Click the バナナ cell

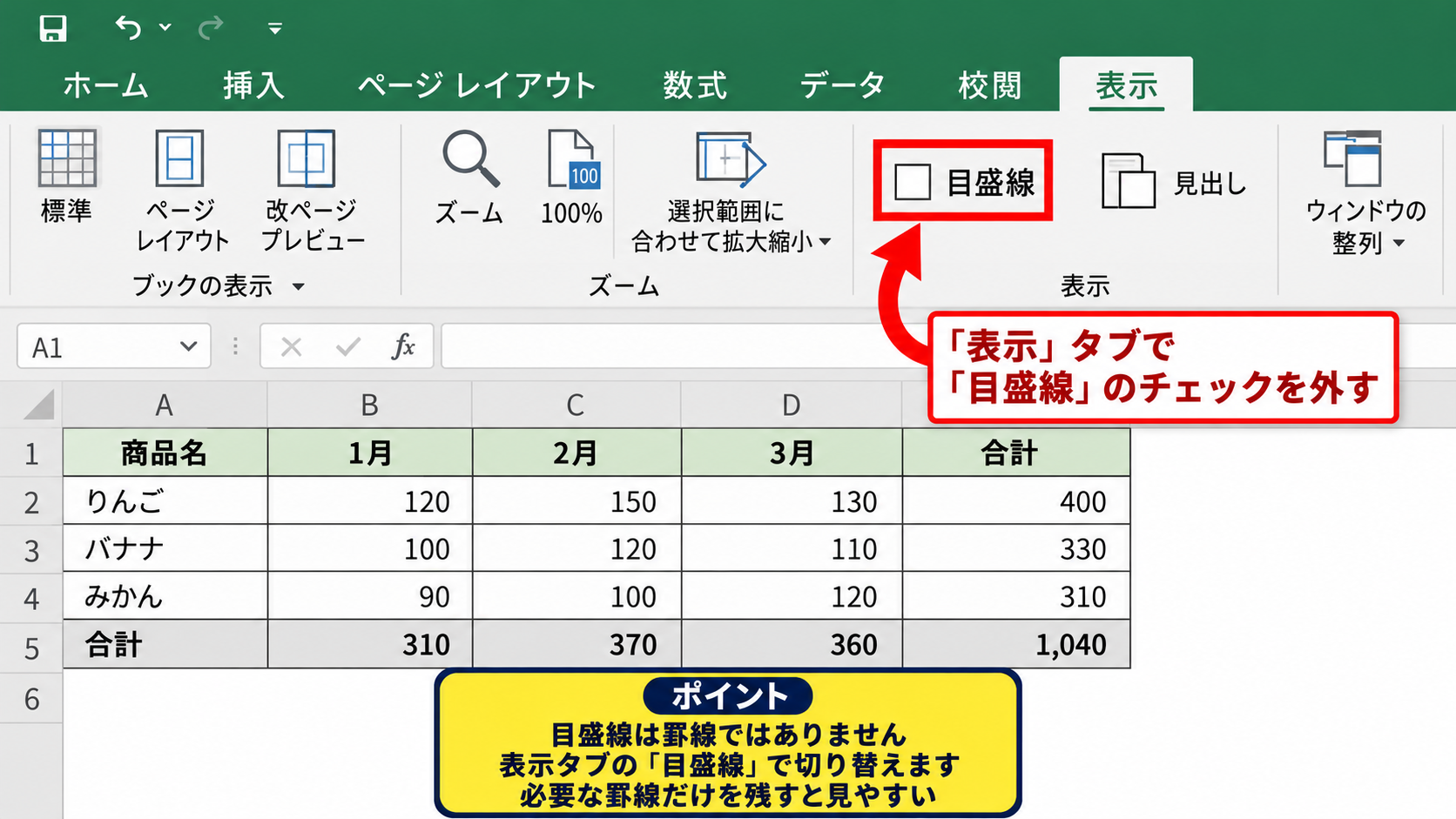165,548
